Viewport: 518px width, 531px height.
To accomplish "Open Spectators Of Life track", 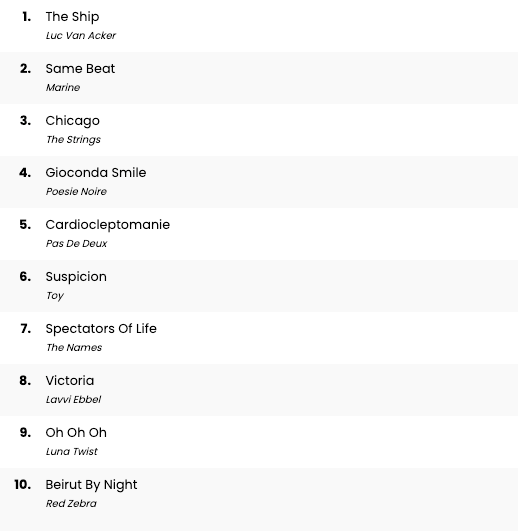I will point(101,329).
